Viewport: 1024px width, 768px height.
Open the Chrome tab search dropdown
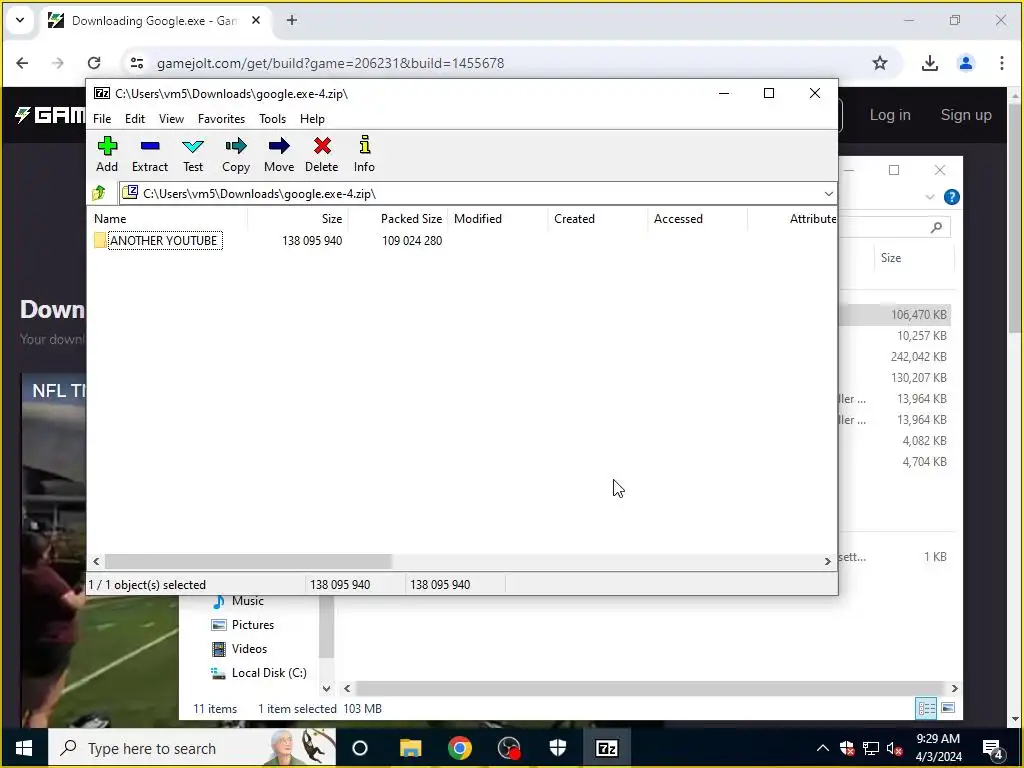[20, 20]
